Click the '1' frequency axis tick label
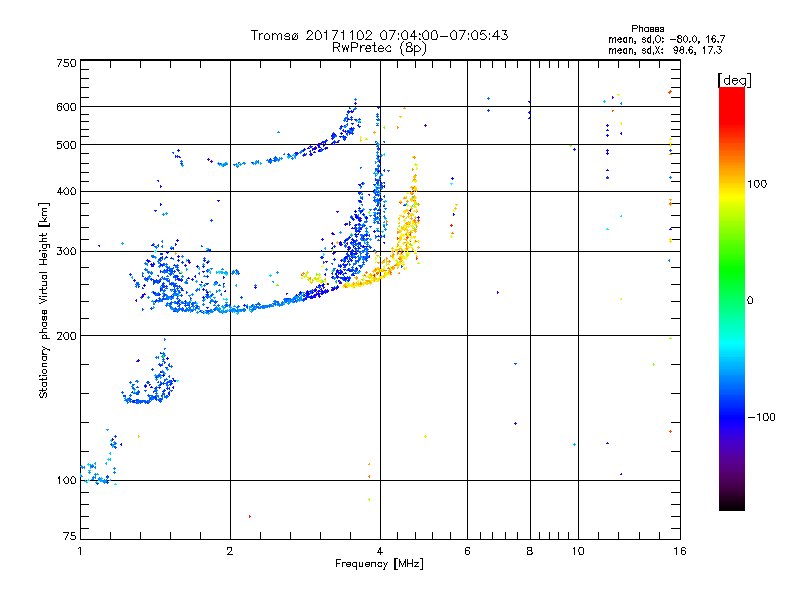The height and width of the screenshot is (600, 800). point(80,551)
